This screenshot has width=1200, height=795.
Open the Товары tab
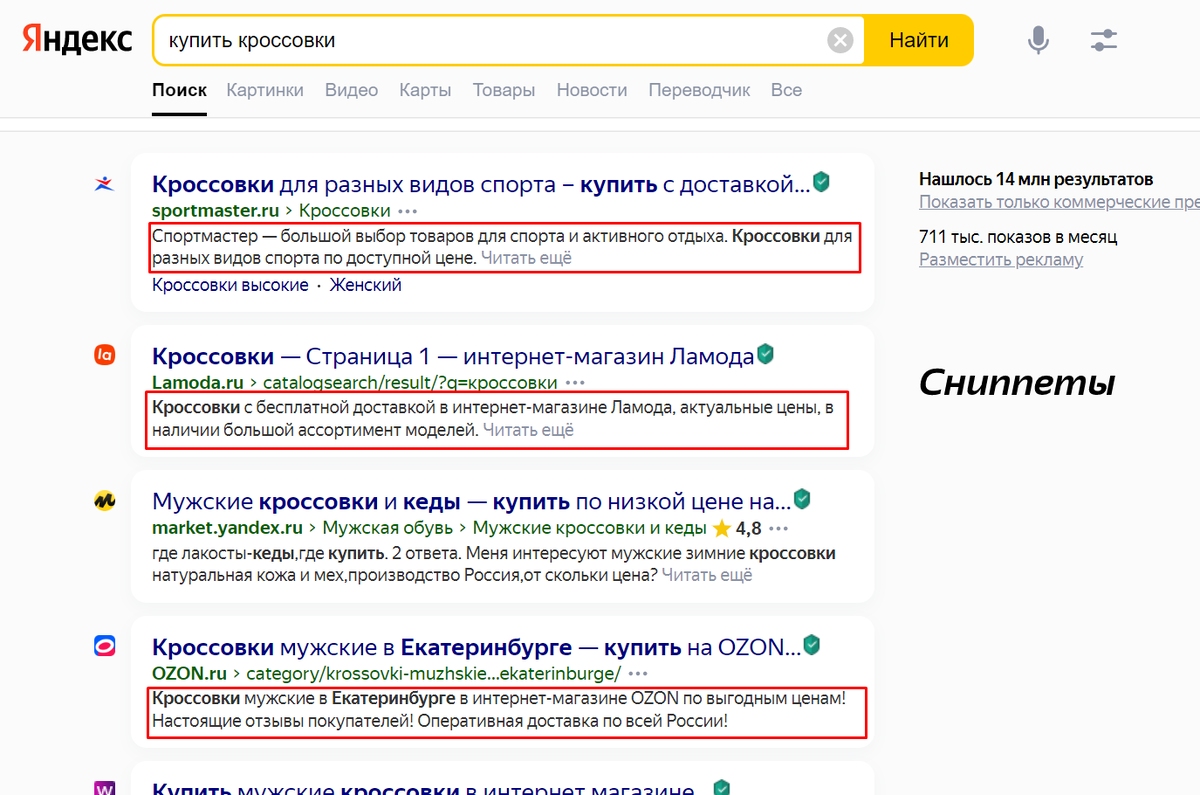(x=504, y=90)
